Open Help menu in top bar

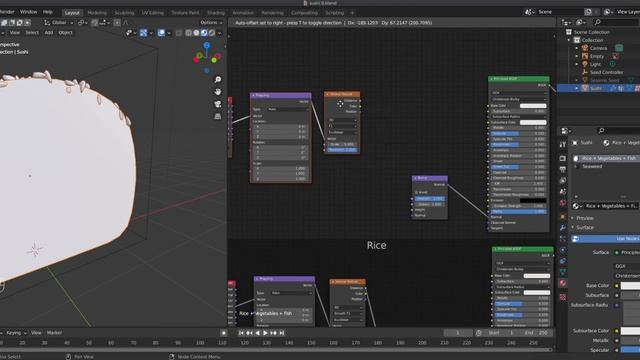pyautogui.click(x=48, y=12)
